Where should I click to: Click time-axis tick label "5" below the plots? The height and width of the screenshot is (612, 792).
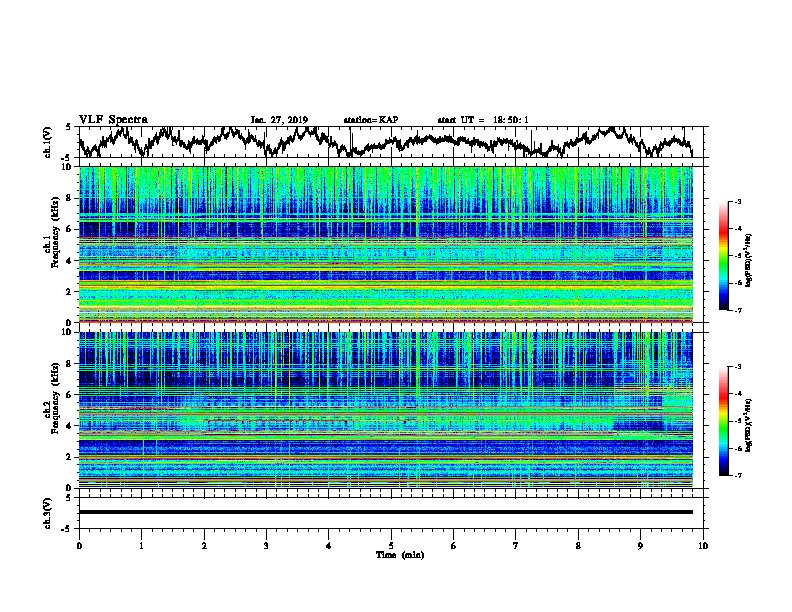(x=391, y=546)
